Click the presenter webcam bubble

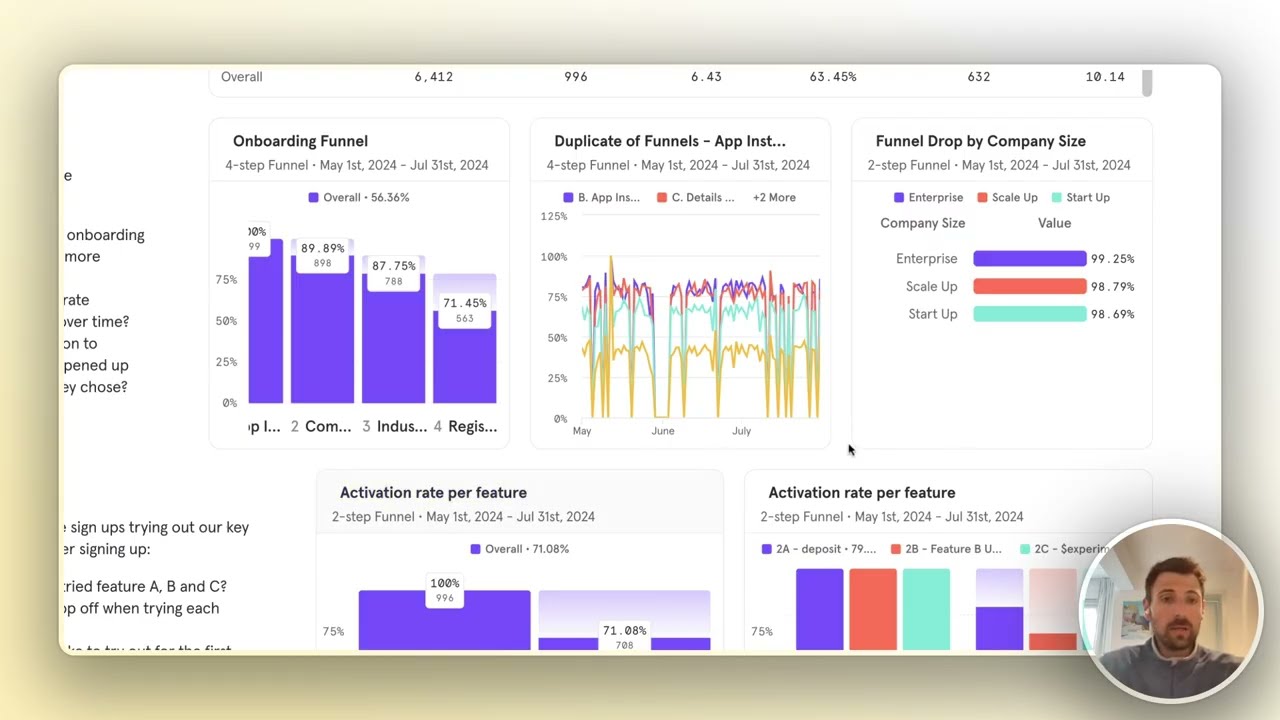point(1171,609)
